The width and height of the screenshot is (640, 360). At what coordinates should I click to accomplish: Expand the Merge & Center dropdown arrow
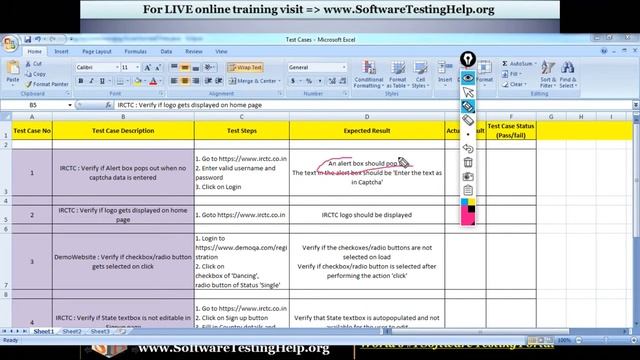click(280, 81)
